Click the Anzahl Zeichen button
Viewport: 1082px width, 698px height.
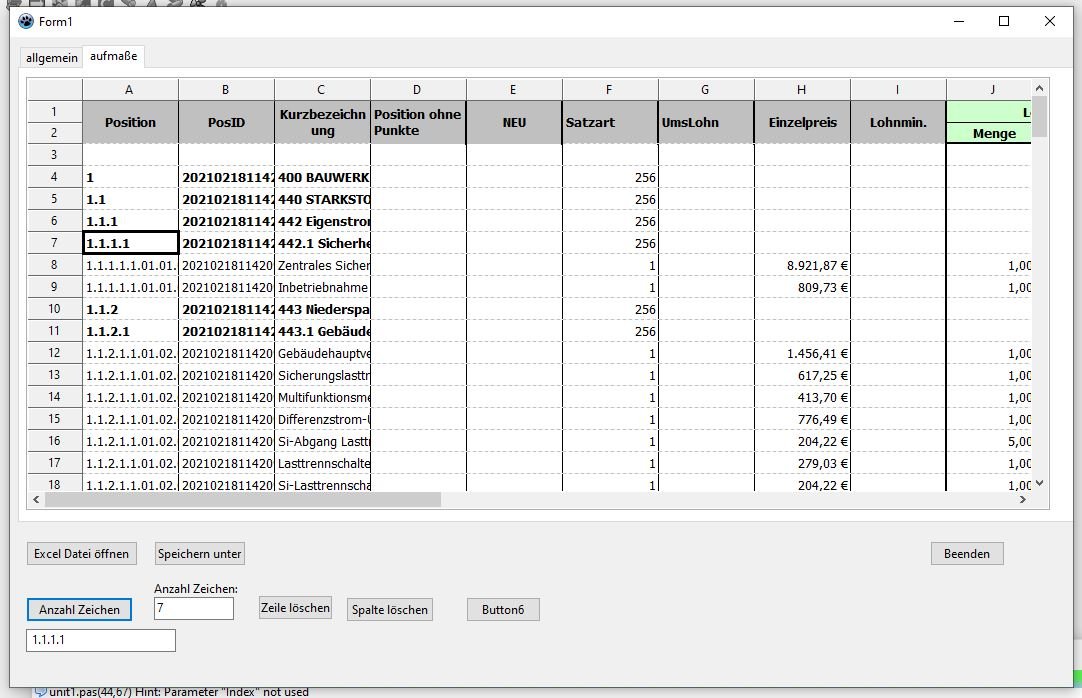[79, 609]
